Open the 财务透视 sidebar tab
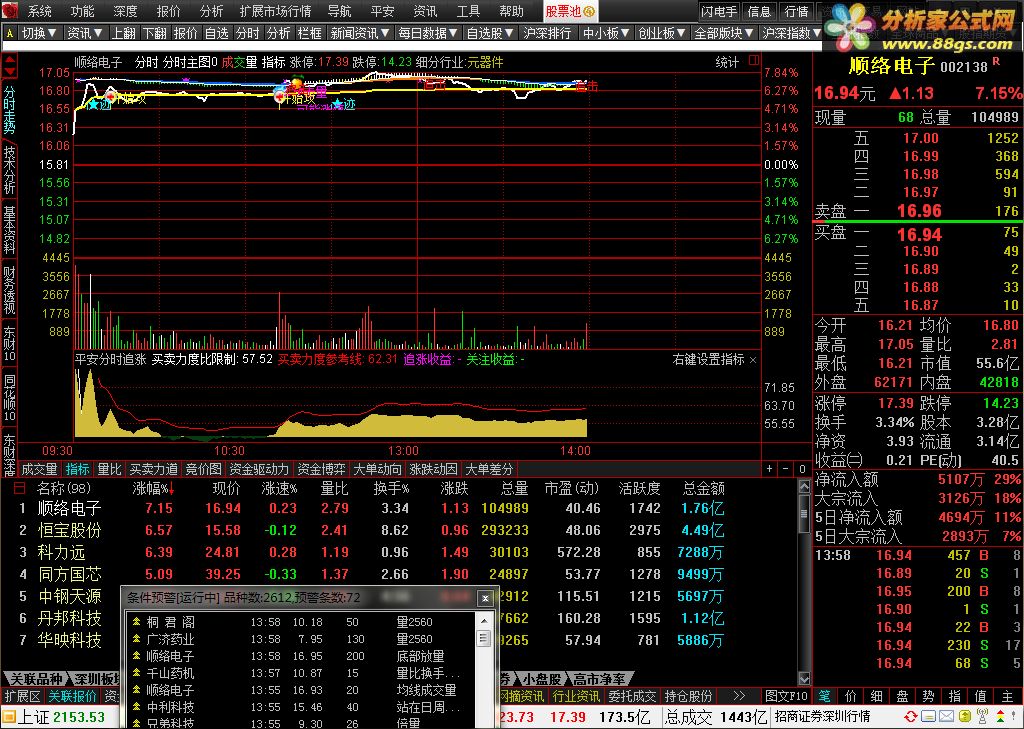 tap(9, 290)
